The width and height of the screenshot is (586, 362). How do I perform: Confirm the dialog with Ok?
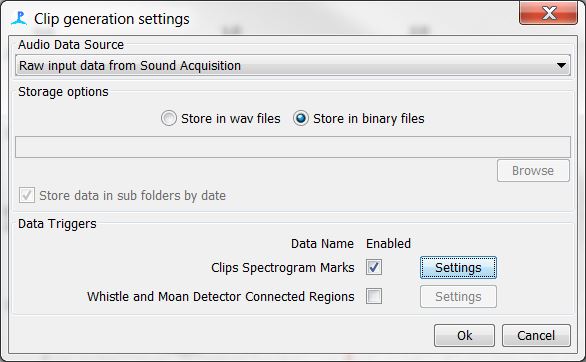click(464, 335)
